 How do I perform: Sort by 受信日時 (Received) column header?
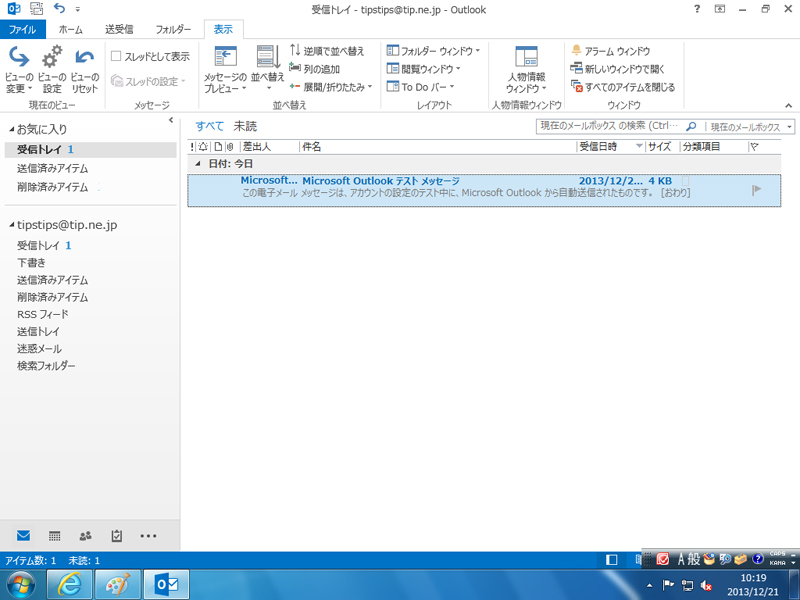click(611, 147)
